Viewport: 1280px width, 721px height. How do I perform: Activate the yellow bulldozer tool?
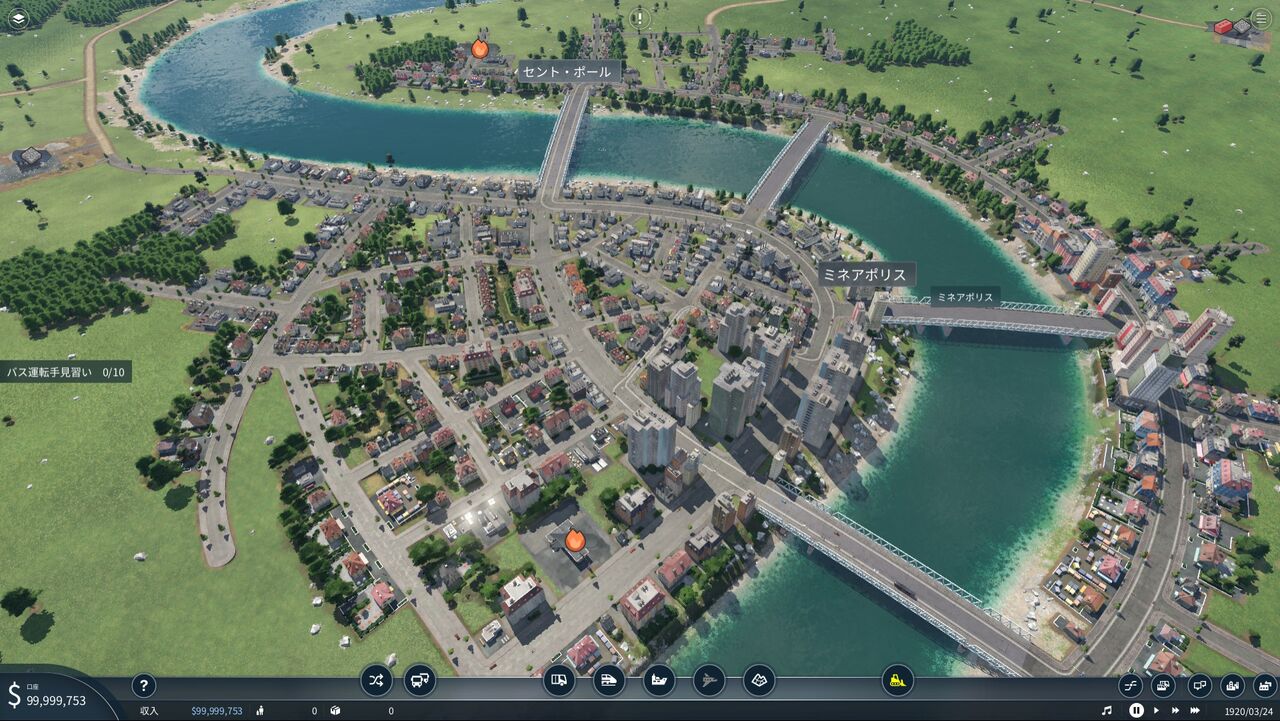[x=898, y=680]
